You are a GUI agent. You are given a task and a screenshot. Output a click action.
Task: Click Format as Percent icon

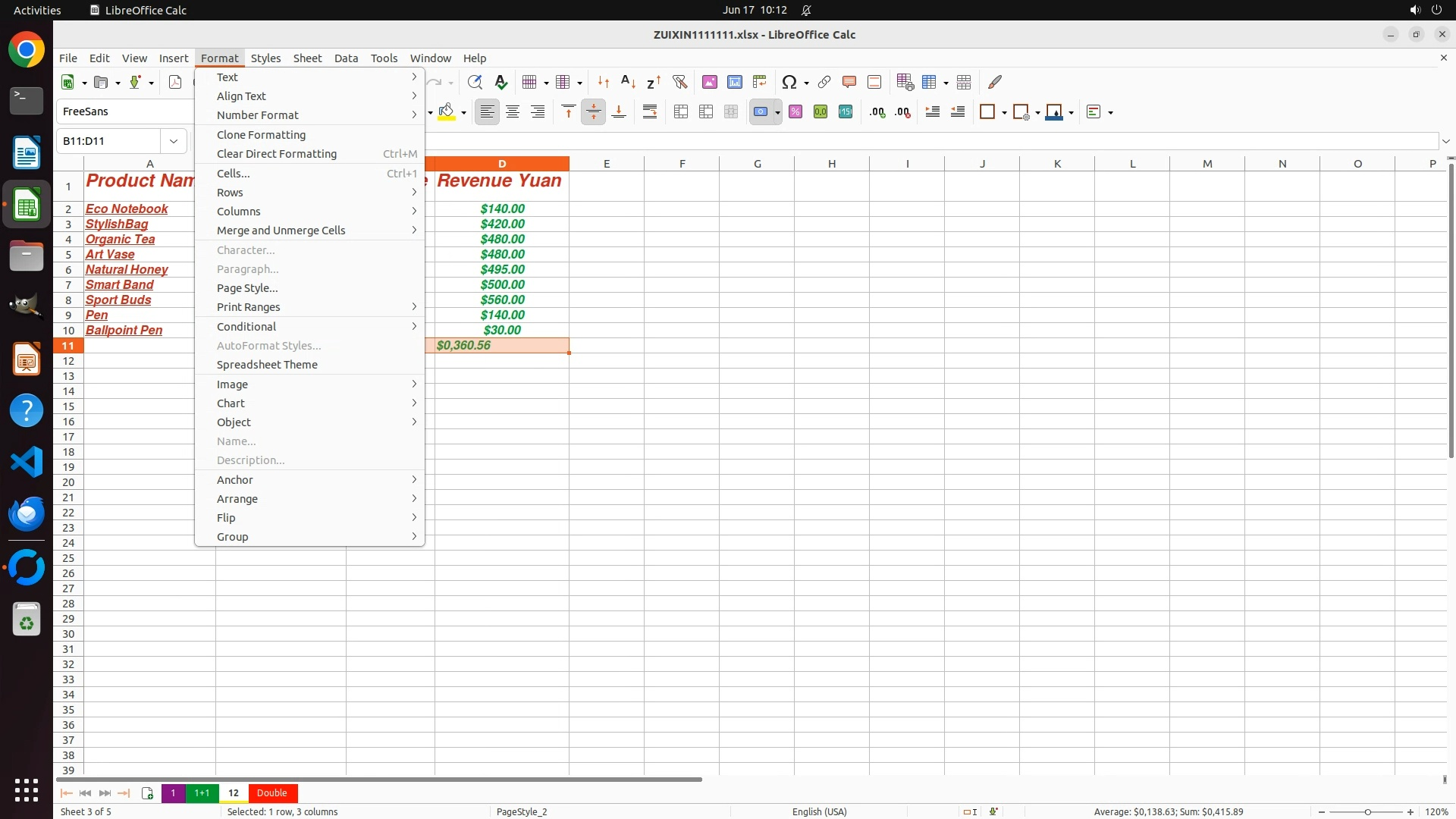pos(795,112)
